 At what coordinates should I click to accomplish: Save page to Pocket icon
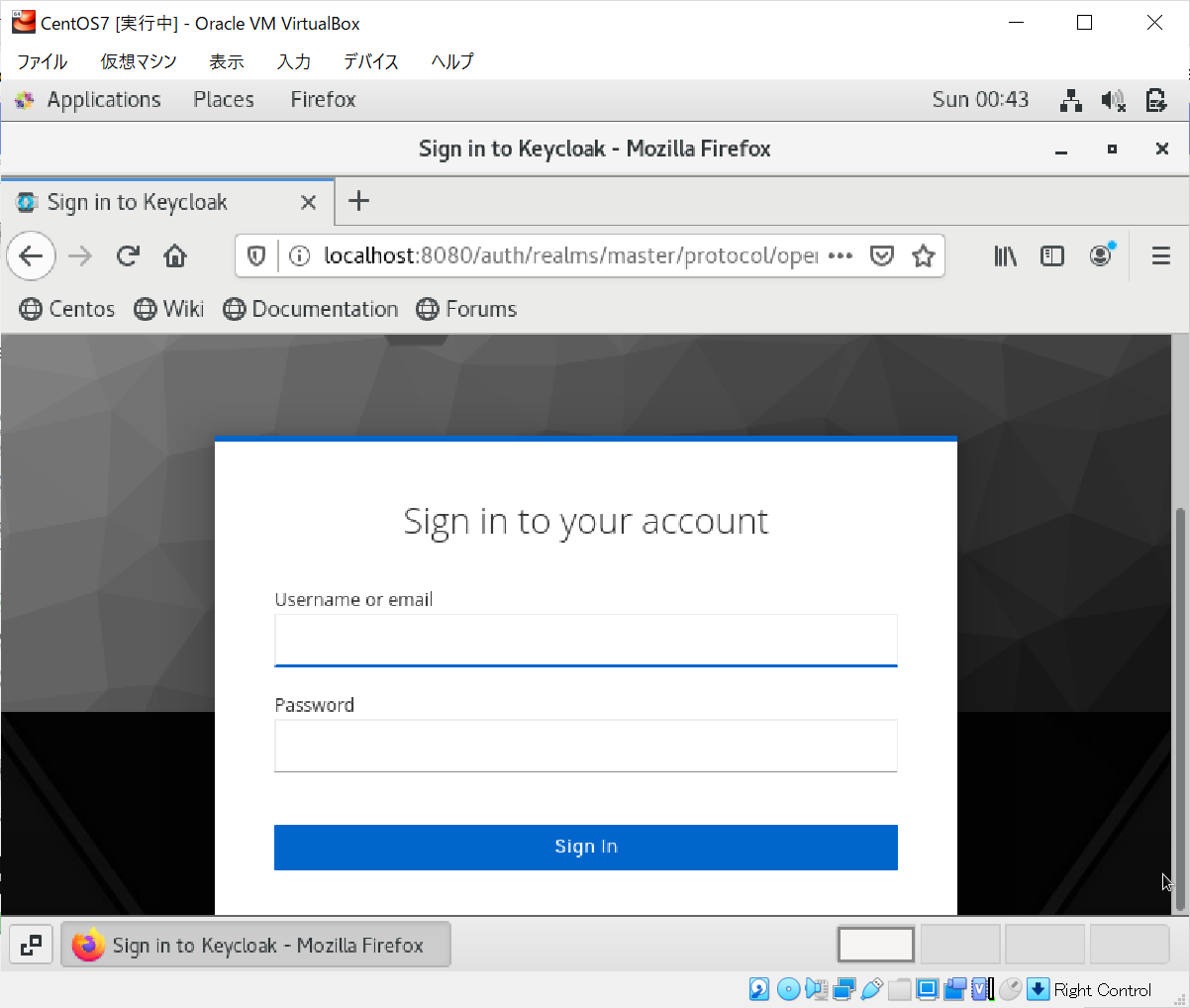pos(882,256)
